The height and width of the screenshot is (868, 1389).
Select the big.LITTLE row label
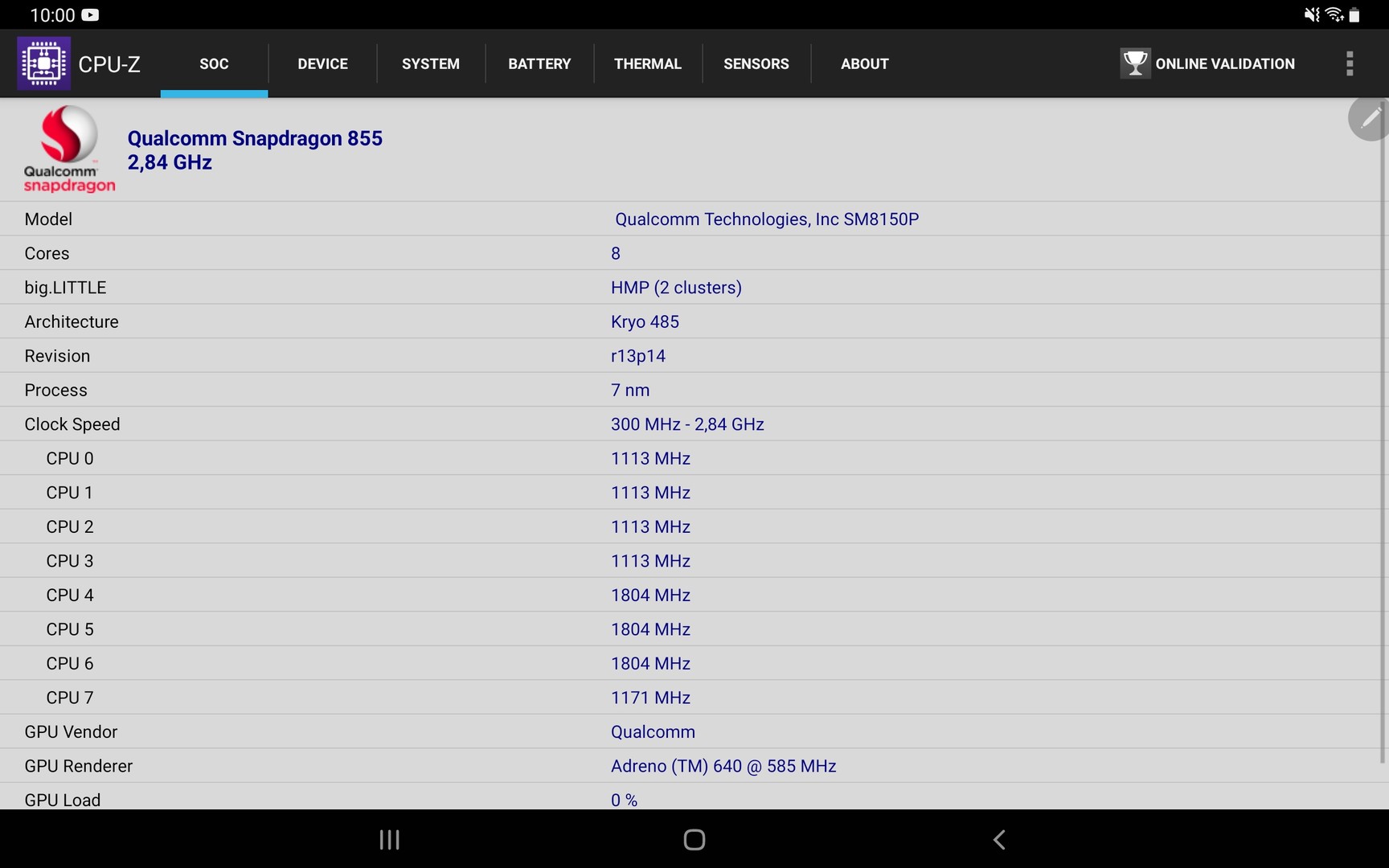pyautogui.click(x=65, y=288)
